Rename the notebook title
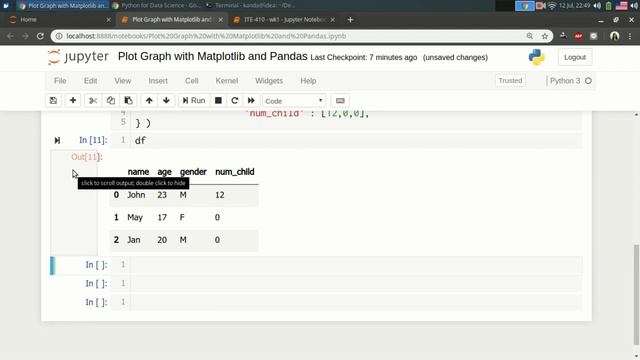The height and width of the screenshot is (360, 640). (212, 56)
